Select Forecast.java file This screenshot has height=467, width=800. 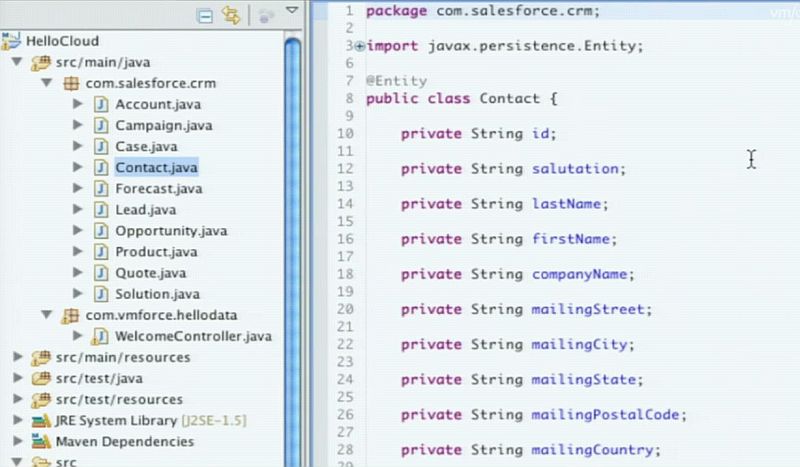tap(159, 188)
